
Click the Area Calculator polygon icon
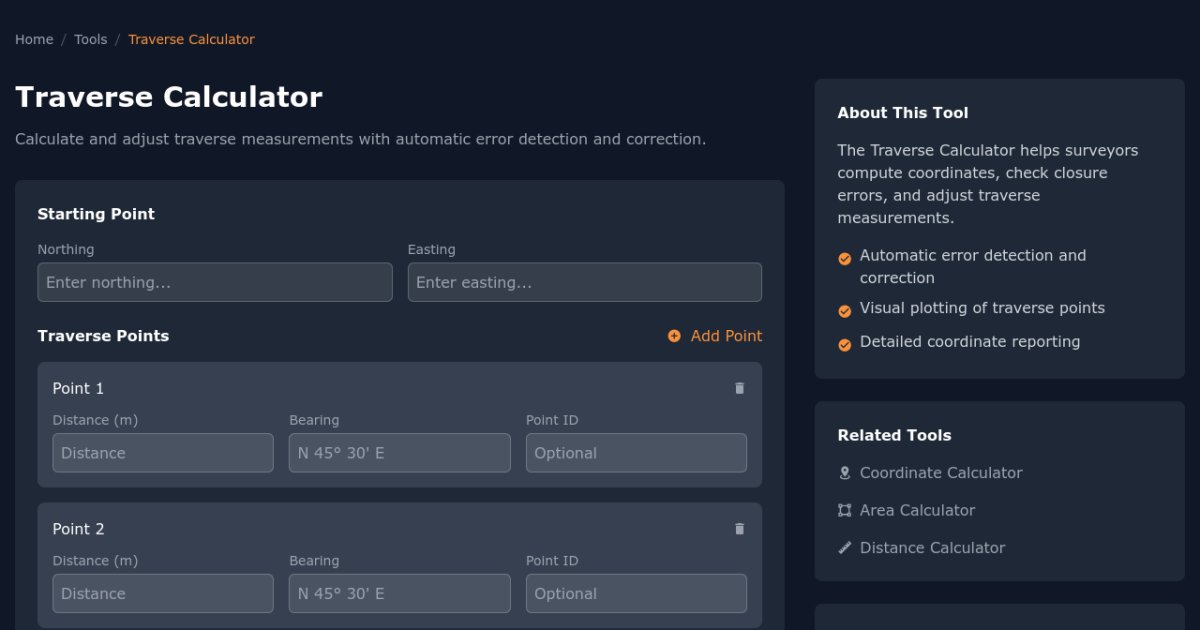[x=845, y=510]
